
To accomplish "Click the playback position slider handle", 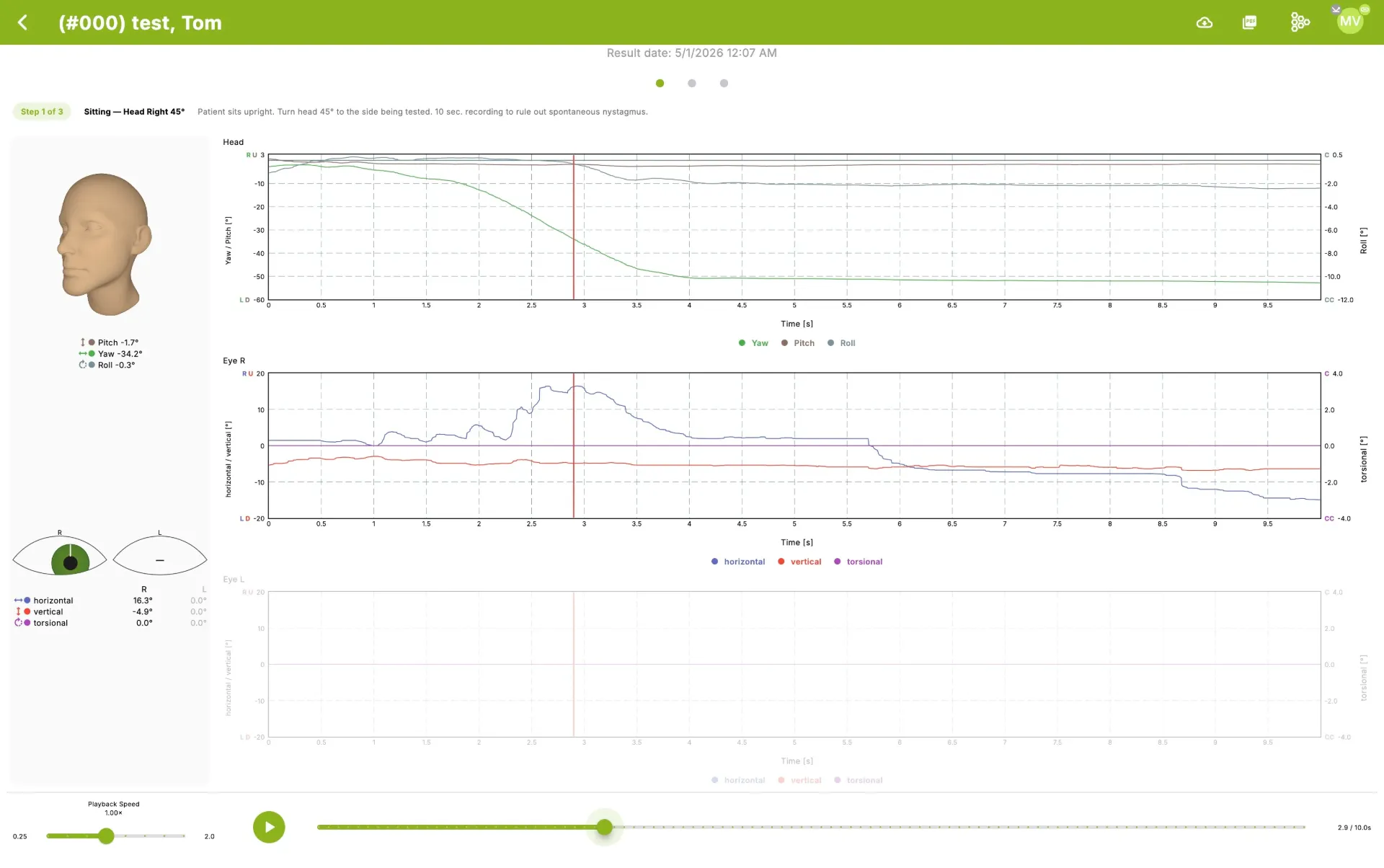I will [605, 827].
